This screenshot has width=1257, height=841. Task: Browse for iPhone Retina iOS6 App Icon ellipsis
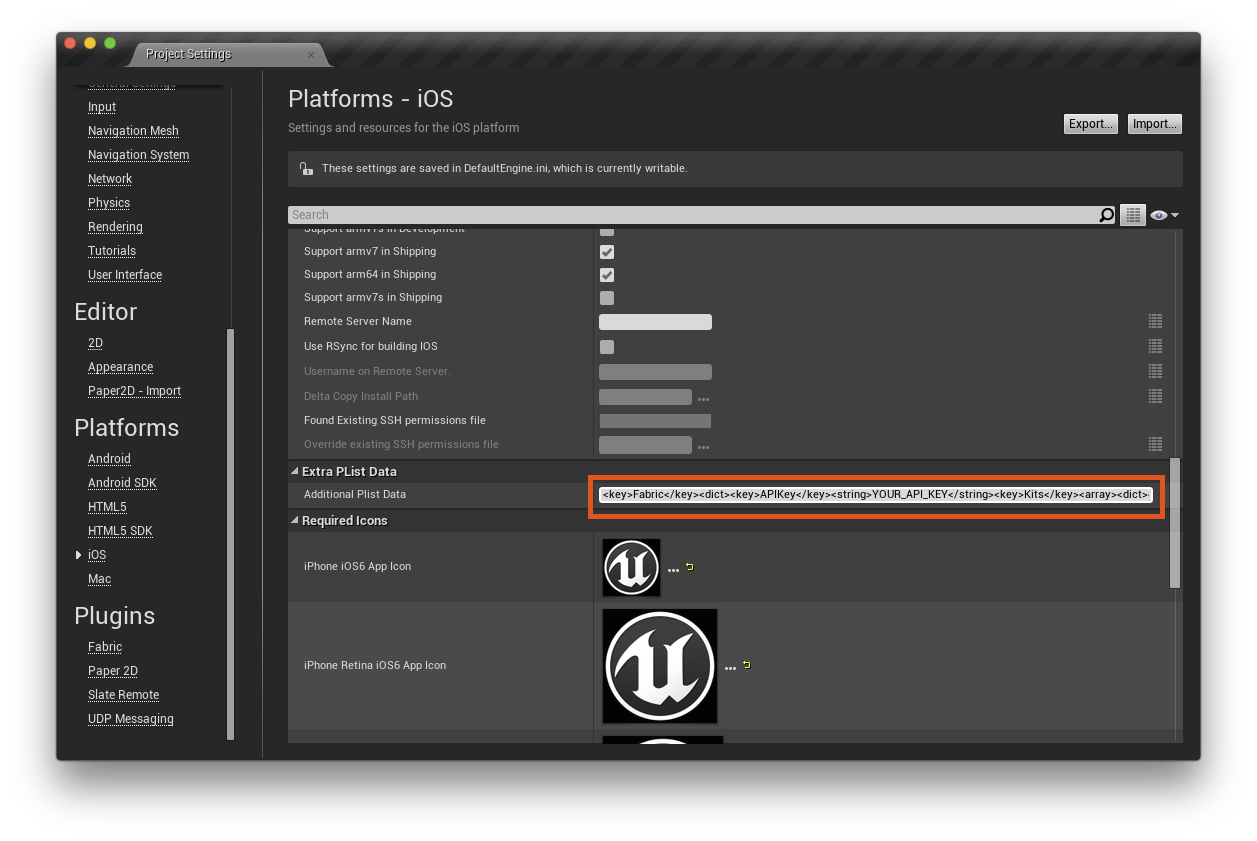730,668
